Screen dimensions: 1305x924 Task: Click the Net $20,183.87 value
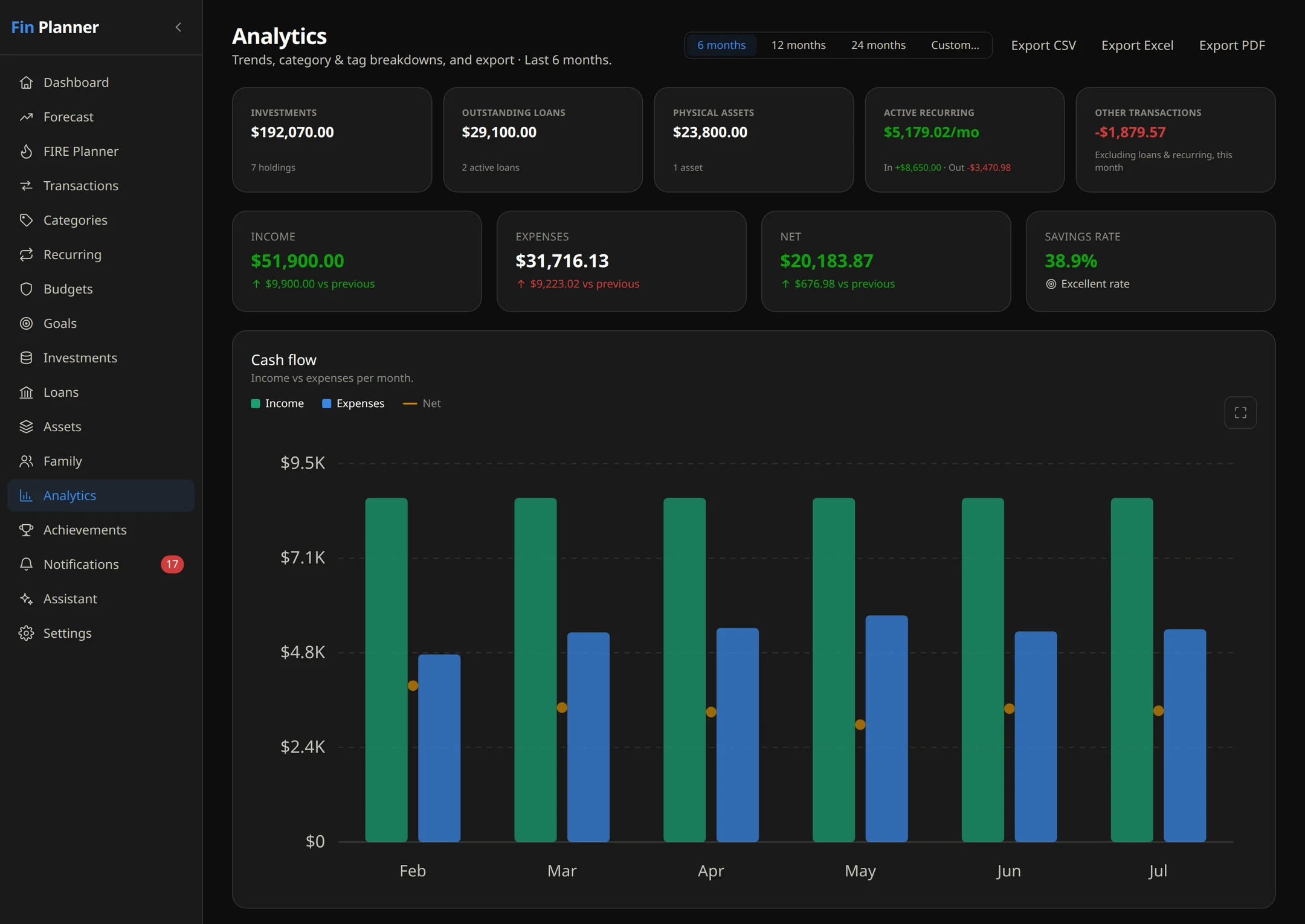(x=826, y=261)
